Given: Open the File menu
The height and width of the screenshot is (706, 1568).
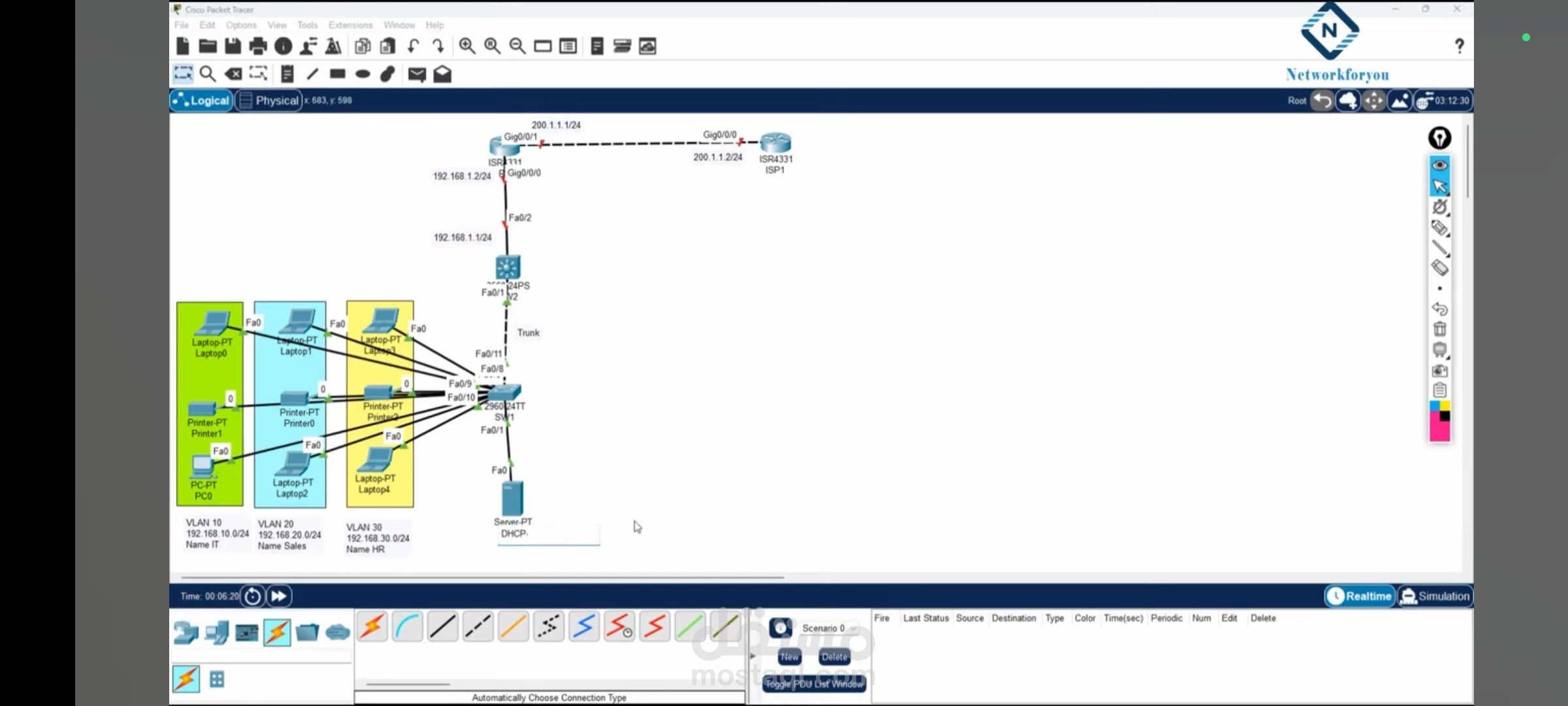Looking at the screenshot, I should tap(182, 25).
